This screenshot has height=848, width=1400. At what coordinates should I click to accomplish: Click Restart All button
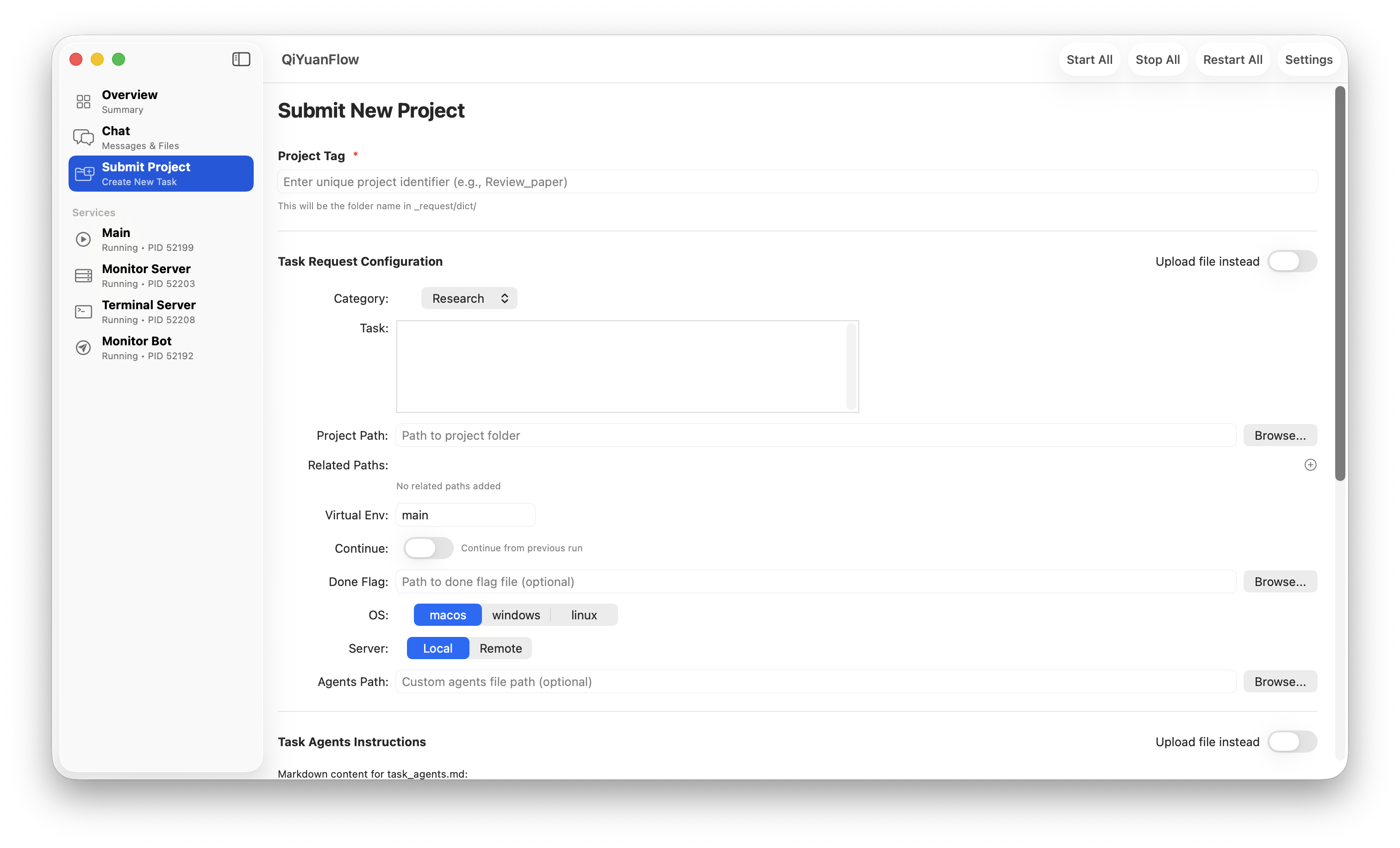(1232, 60)
